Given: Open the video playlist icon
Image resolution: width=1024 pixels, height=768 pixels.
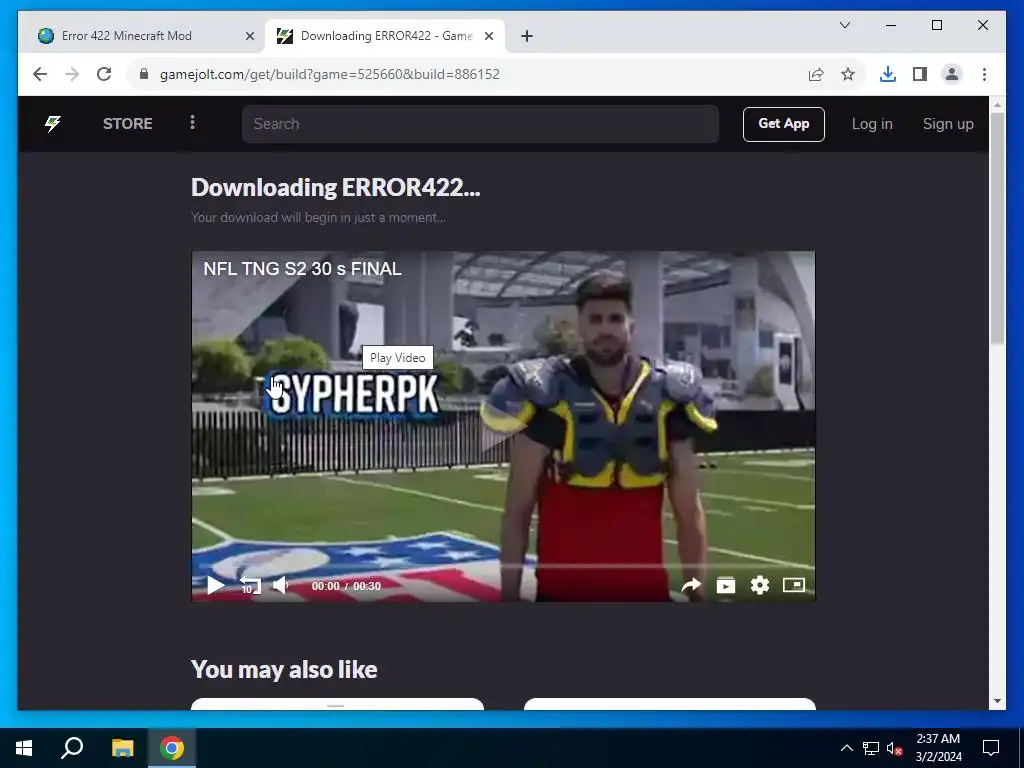Looking at the screenshot, I should click(x=726, y=585).
